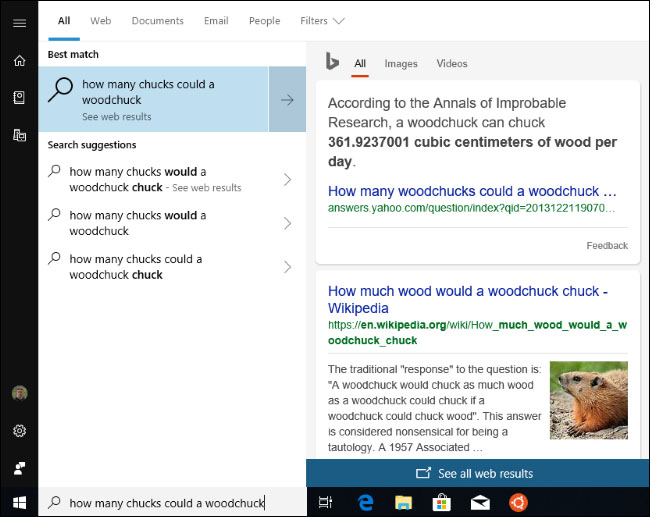Open the Devices icon in the sidebar

click(x=19, y=135)
